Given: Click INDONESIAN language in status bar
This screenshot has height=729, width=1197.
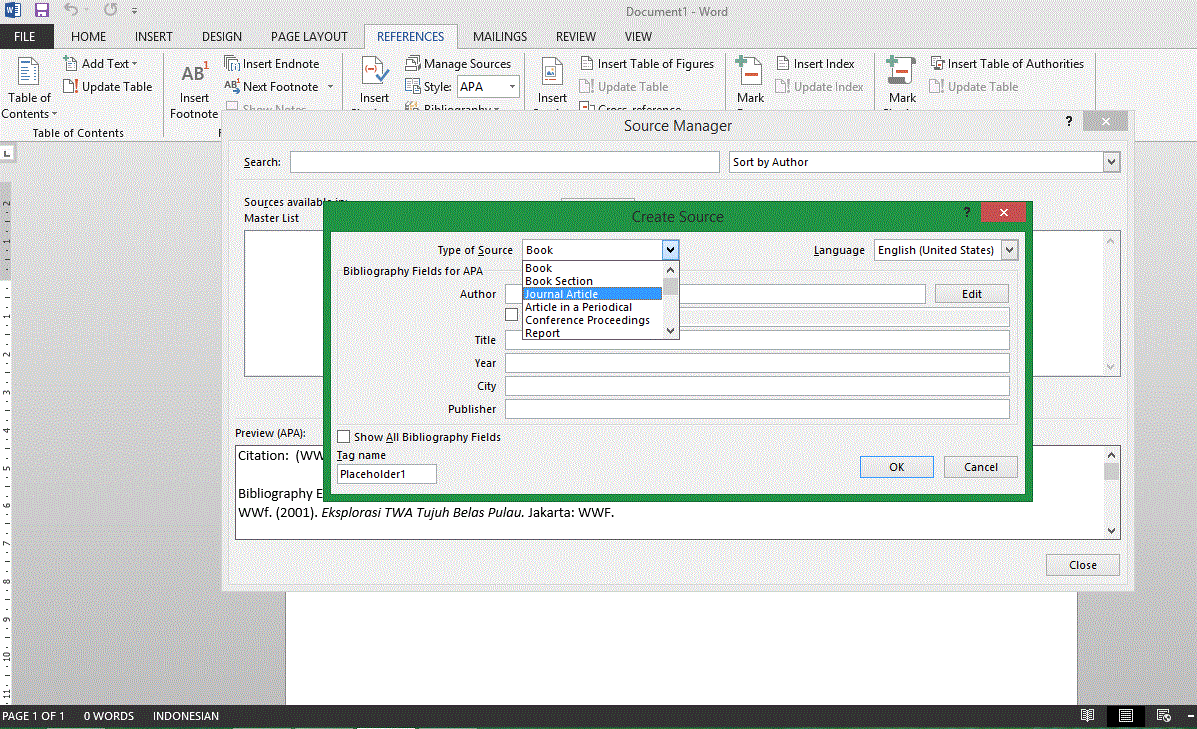Looking at the screenshot, I should tap(186, 716).
